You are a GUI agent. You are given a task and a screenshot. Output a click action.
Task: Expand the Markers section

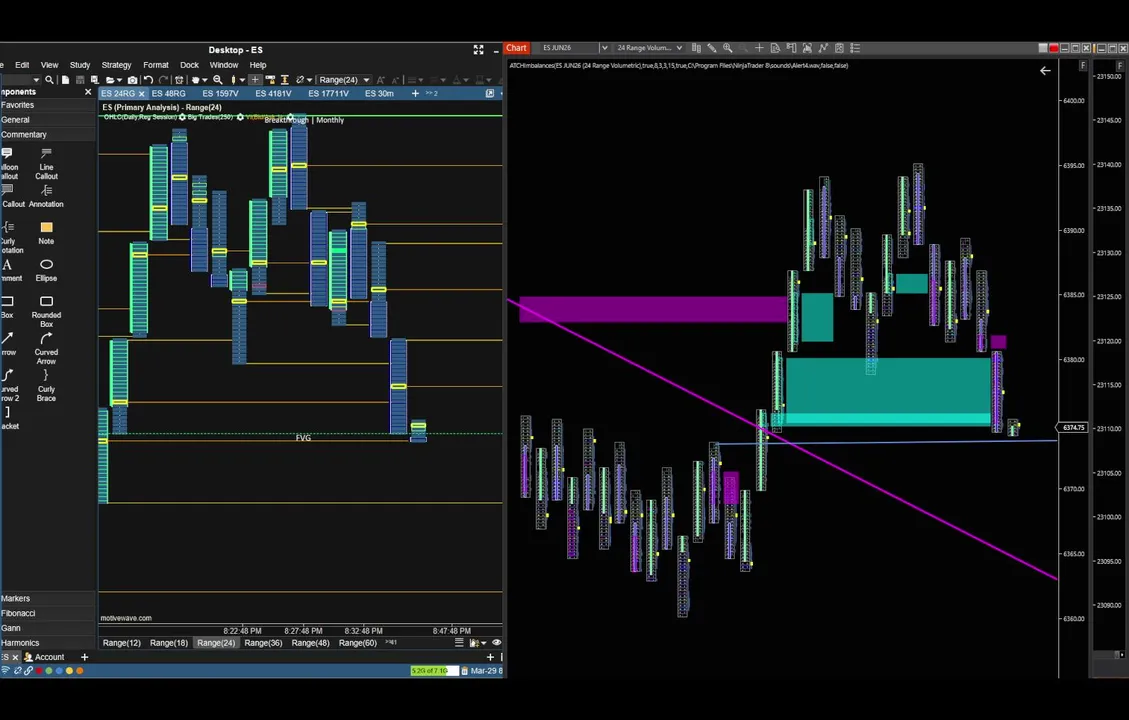tap(48, 598)
